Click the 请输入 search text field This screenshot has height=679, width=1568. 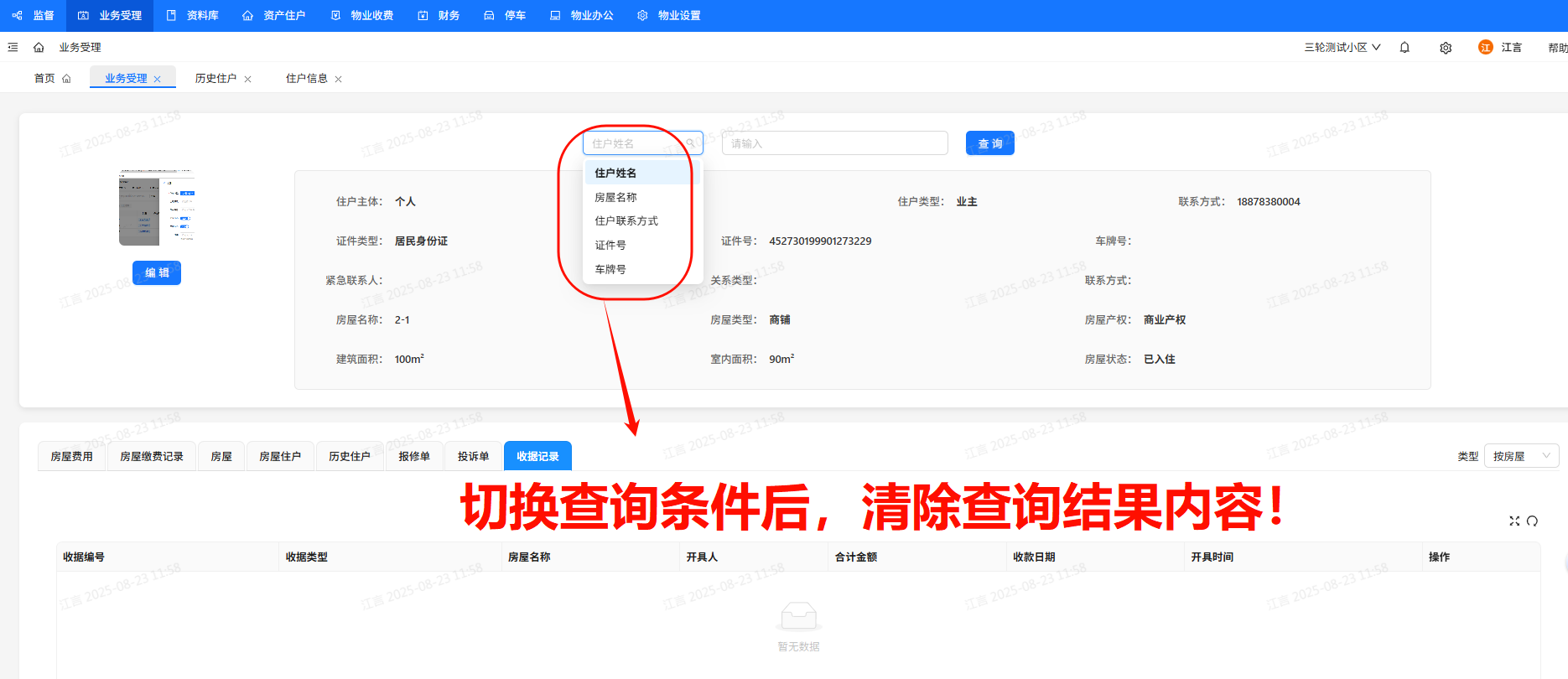pyautogui.click(x=834, y=143)
